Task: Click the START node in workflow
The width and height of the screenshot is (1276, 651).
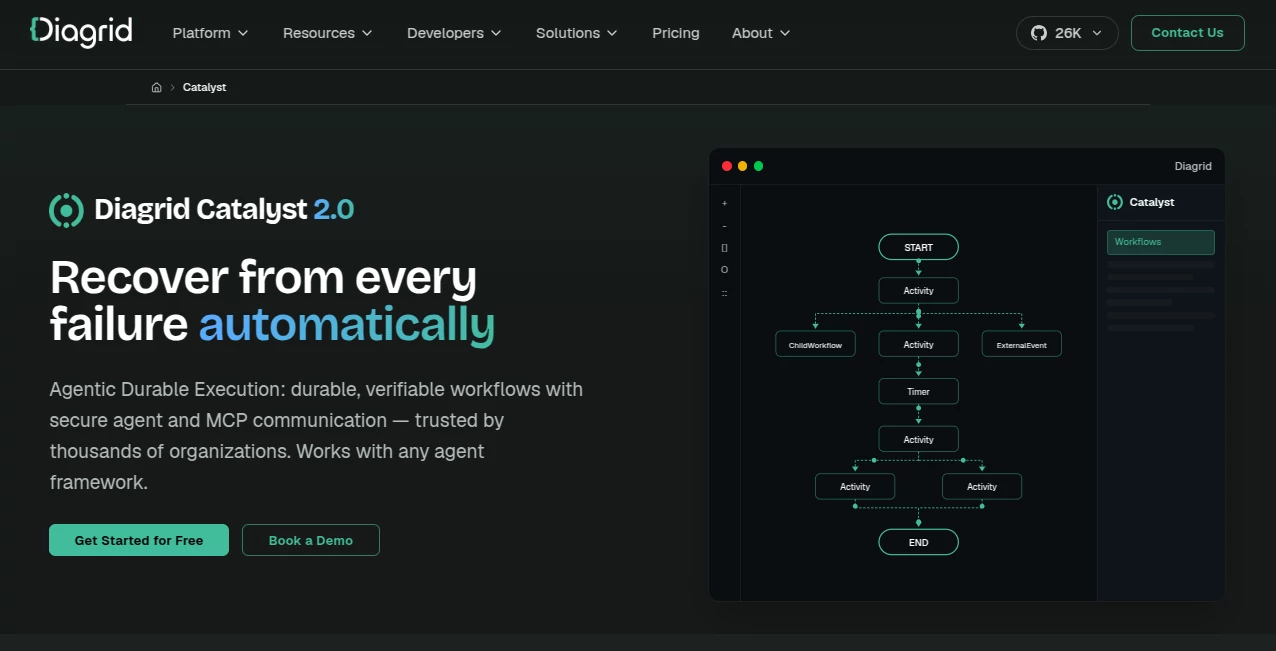Action: click(919, 247)
